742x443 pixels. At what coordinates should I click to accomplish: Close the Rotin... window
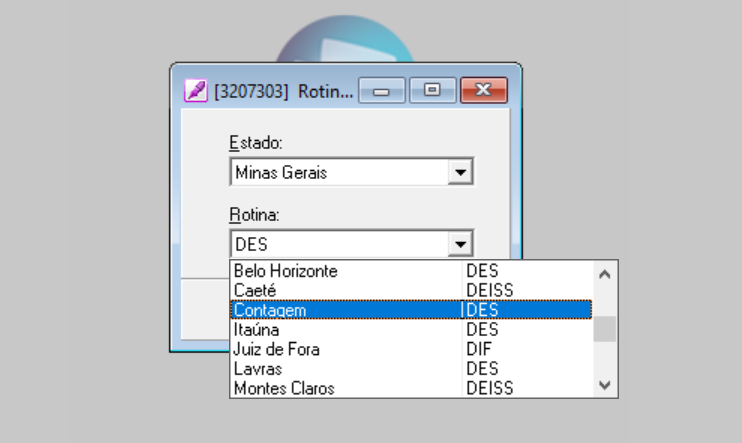point(484,90)
